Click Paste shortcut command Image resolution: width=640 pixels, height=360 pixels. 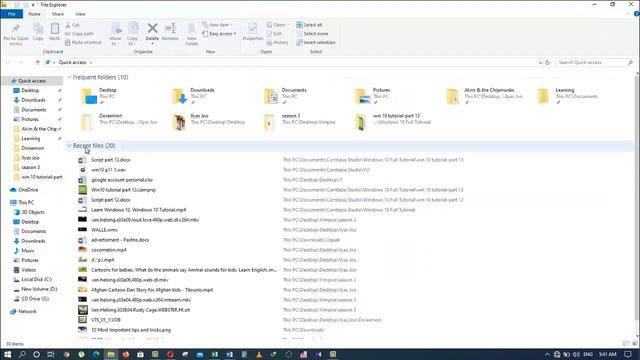click(83, 42)
